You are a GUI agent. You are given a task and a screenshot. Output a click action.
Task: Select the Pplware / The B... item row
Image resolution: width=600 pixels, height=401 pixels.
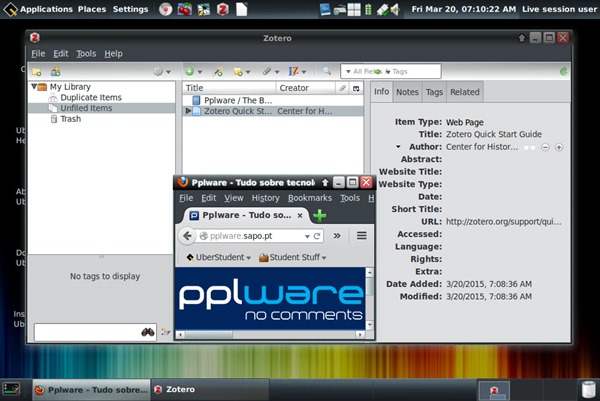tap(273, 101)
